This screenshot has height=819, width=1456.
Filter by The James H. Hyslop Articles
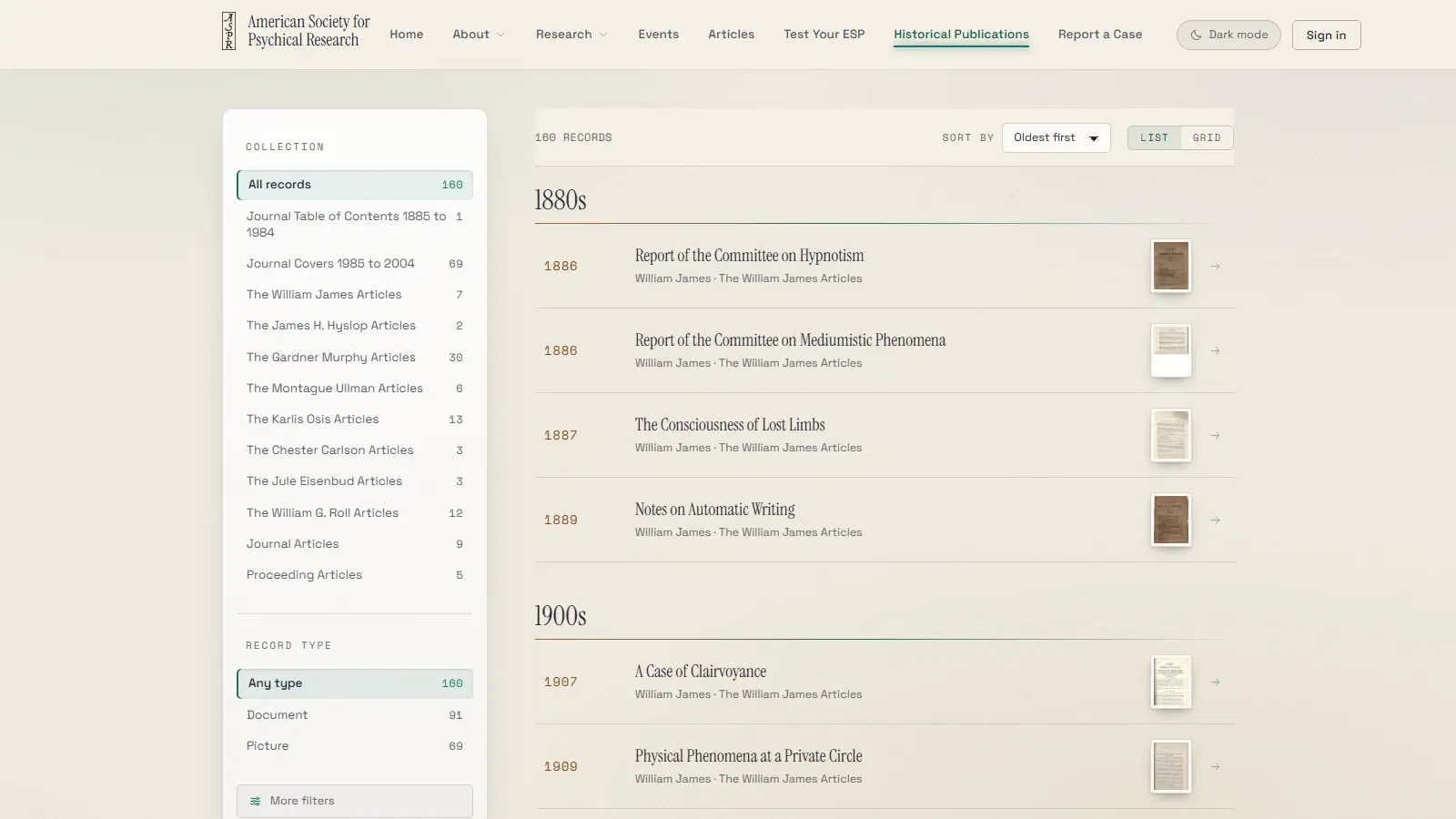point(355,326)
